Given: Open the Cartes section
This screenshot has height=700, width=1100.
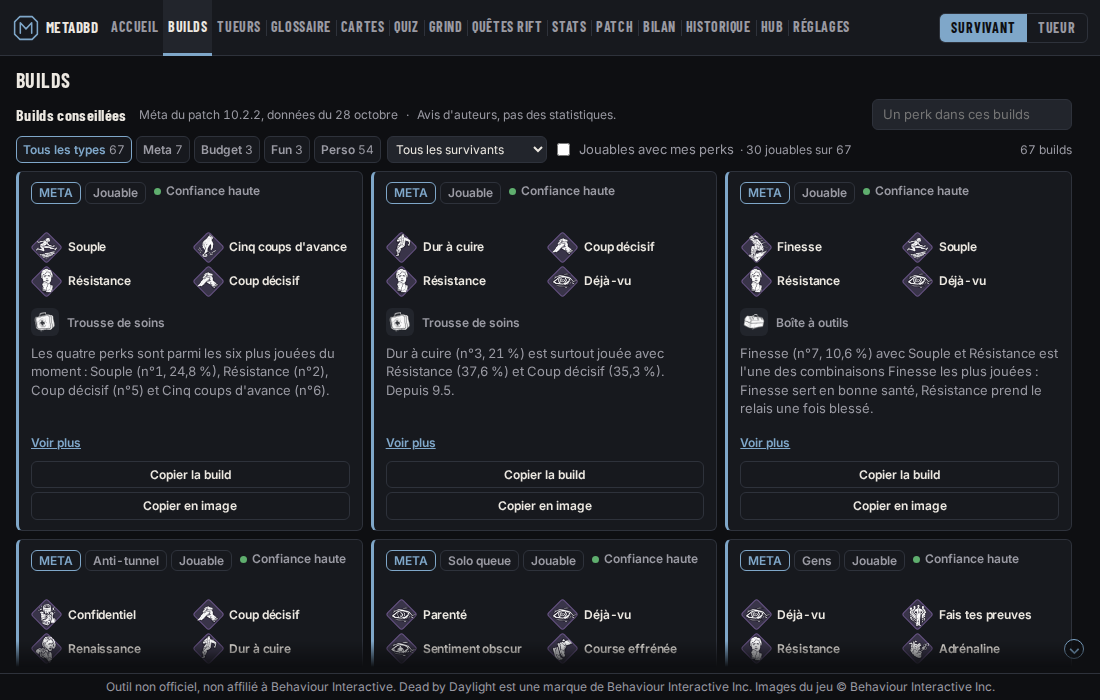Looking at the screenshot, I should coord(363,27).
